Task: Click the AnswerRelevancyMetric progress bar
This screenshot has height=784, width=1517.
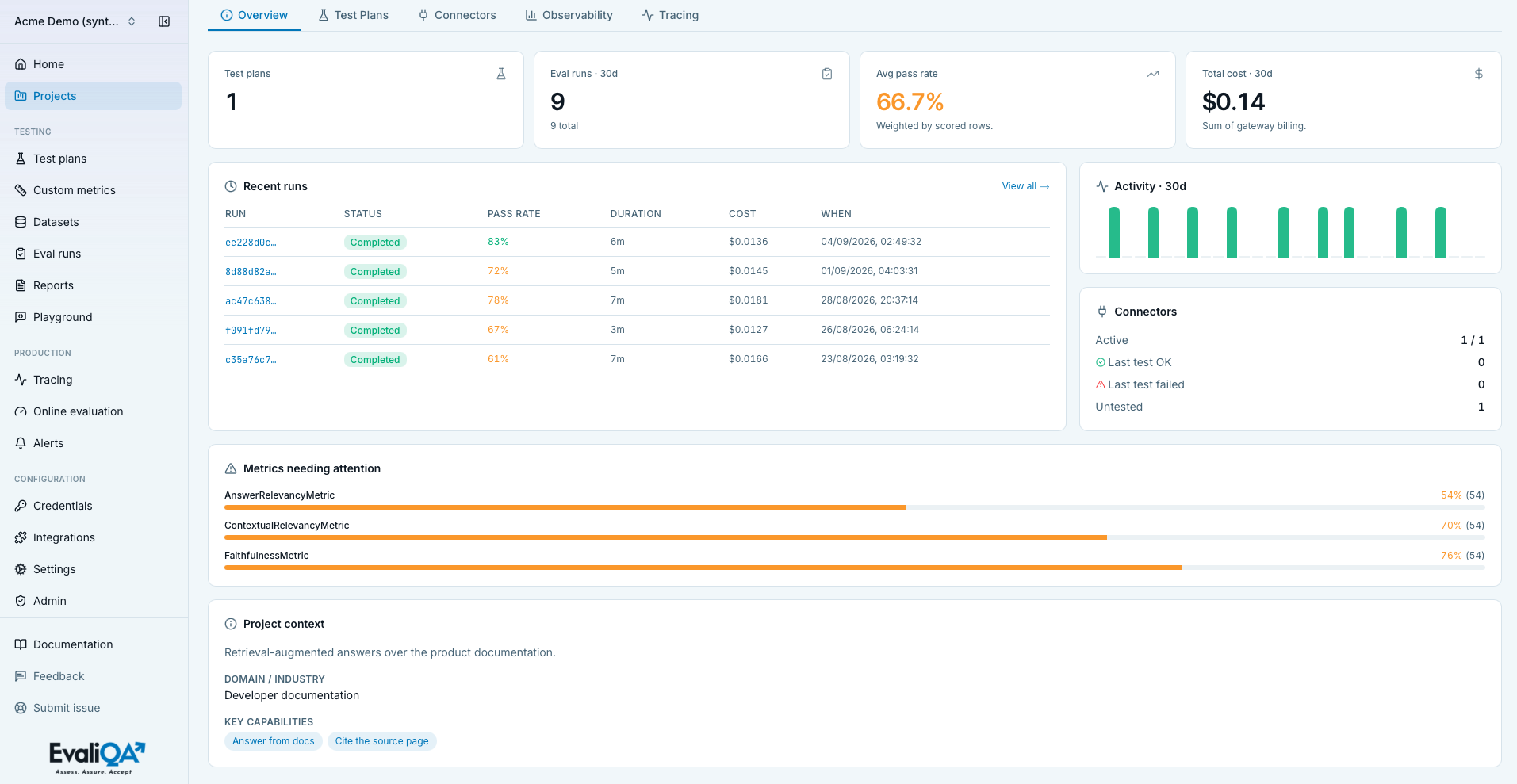Action: click(855, 507)
